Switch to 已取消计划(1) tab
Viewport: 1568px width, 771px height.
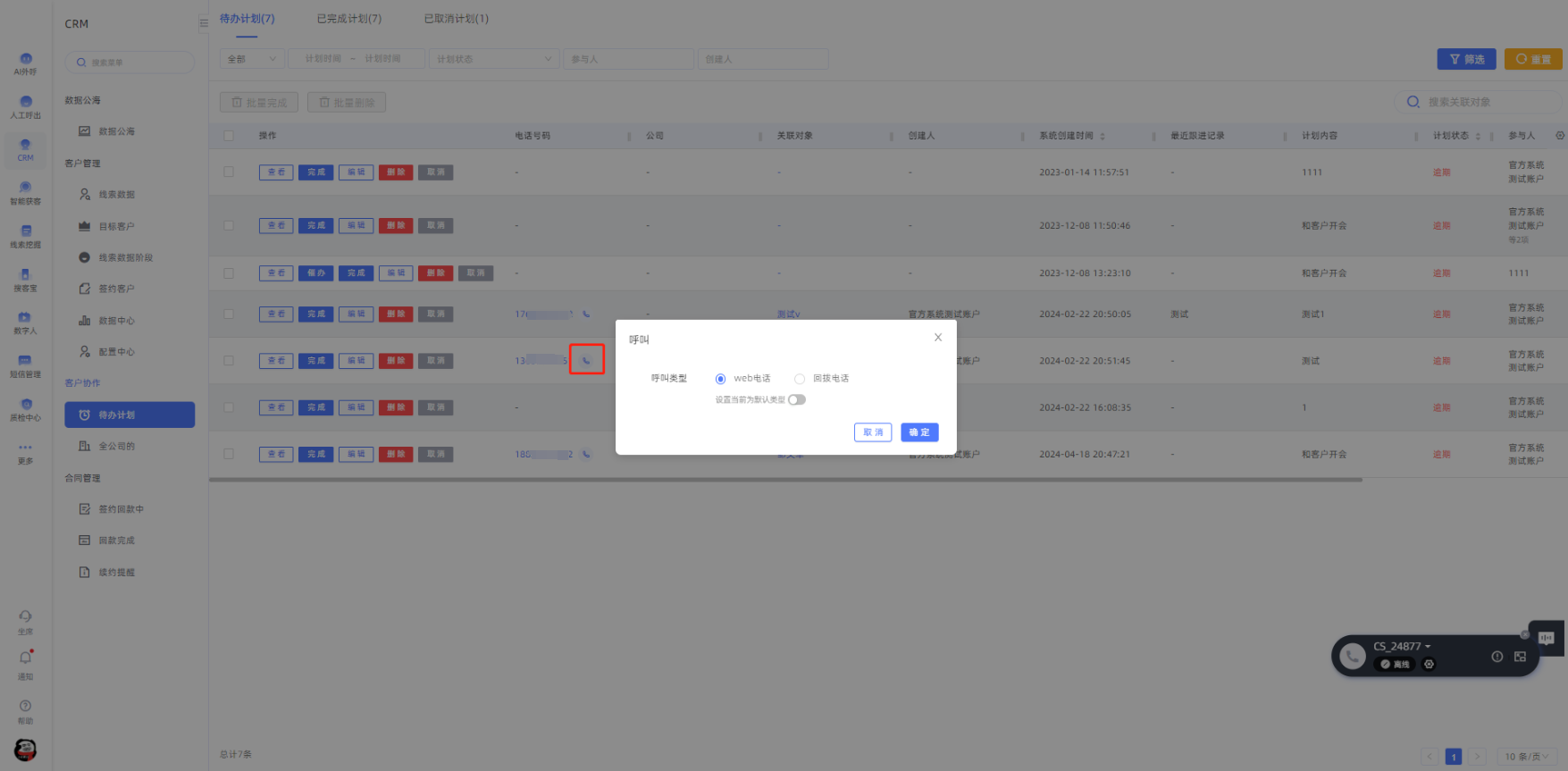click(x=456, y=19)
